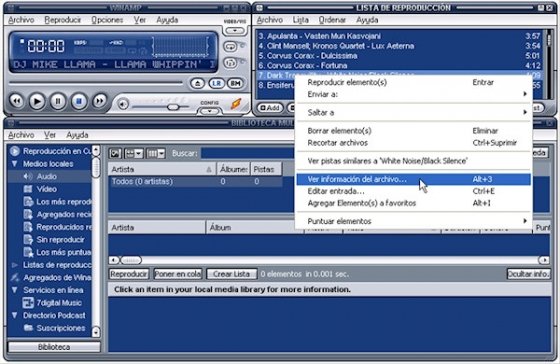Click the Buscar search field
Image resolution: width=560 pixels, height=364 pixels.
(x=248, y=154)
